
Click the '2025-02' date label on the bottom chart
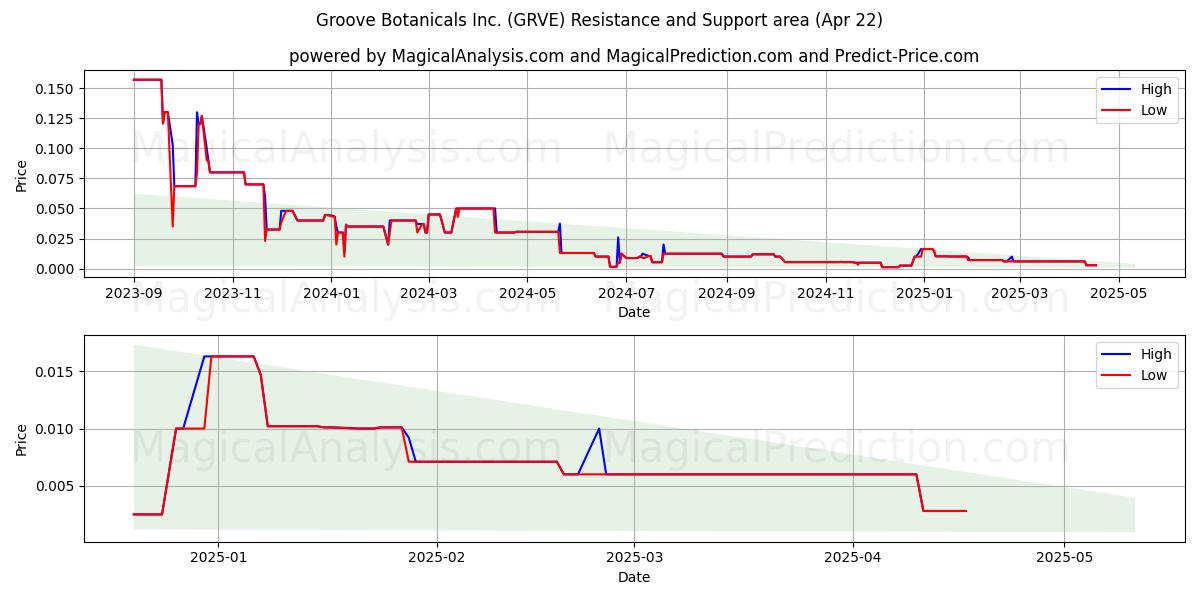pos(438,558)
